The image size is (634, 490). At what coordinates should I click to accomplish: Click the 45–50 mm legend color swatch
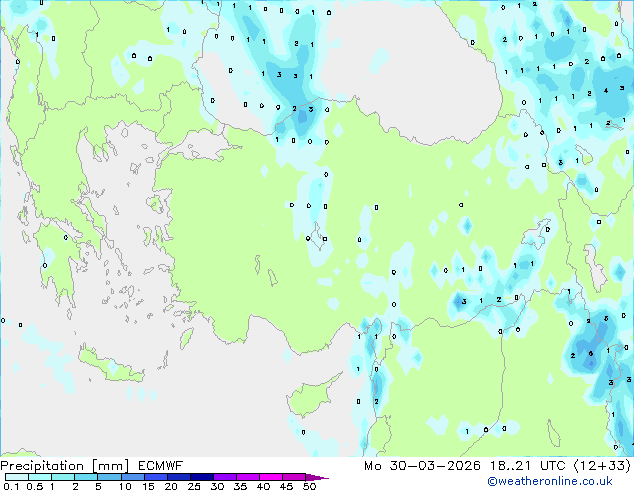[294, 477]
